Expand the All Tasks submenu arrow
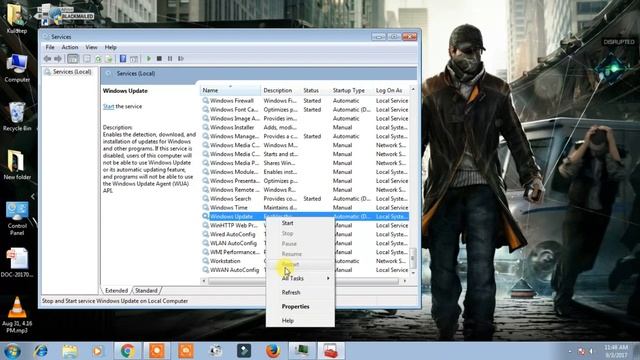The width and height of the screenshot is (640, 360). [328, 278]
